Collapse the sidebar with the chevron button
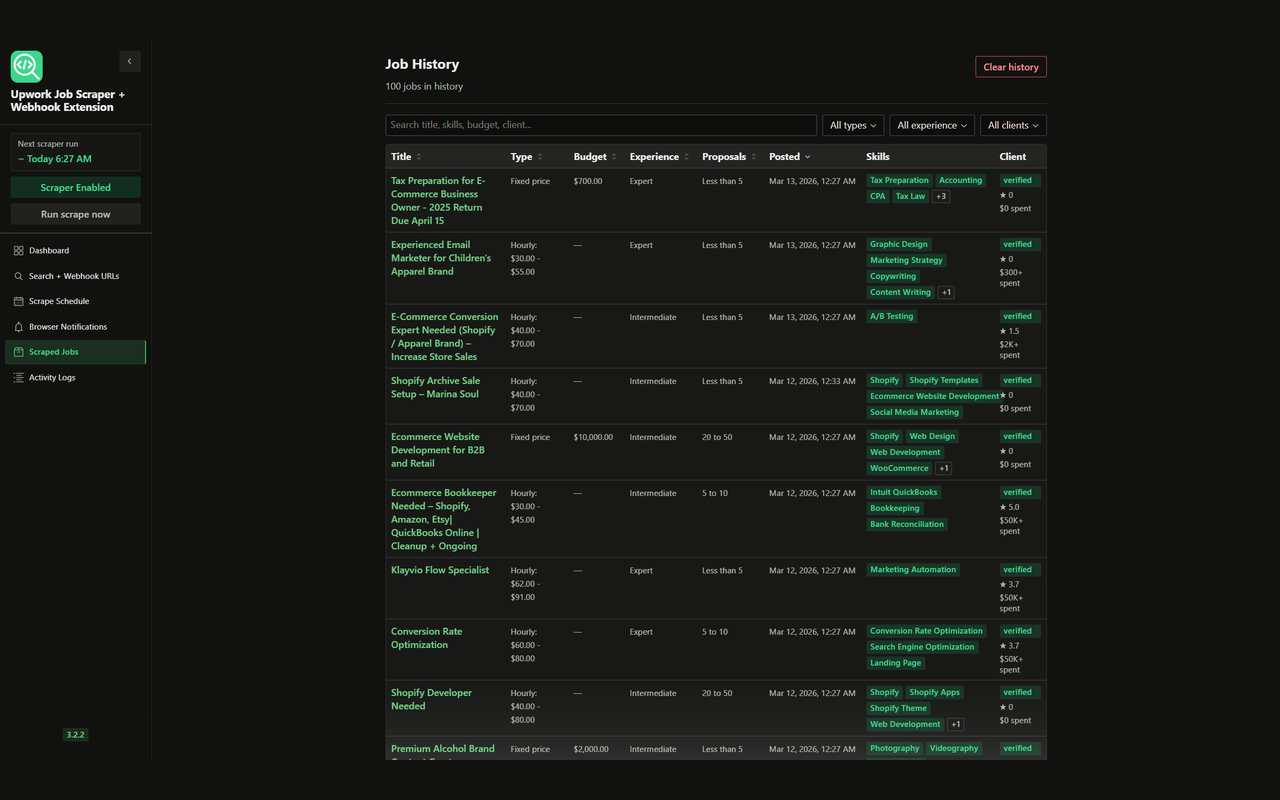Viewport: 1280px width, 800px height. click(130, 61)
